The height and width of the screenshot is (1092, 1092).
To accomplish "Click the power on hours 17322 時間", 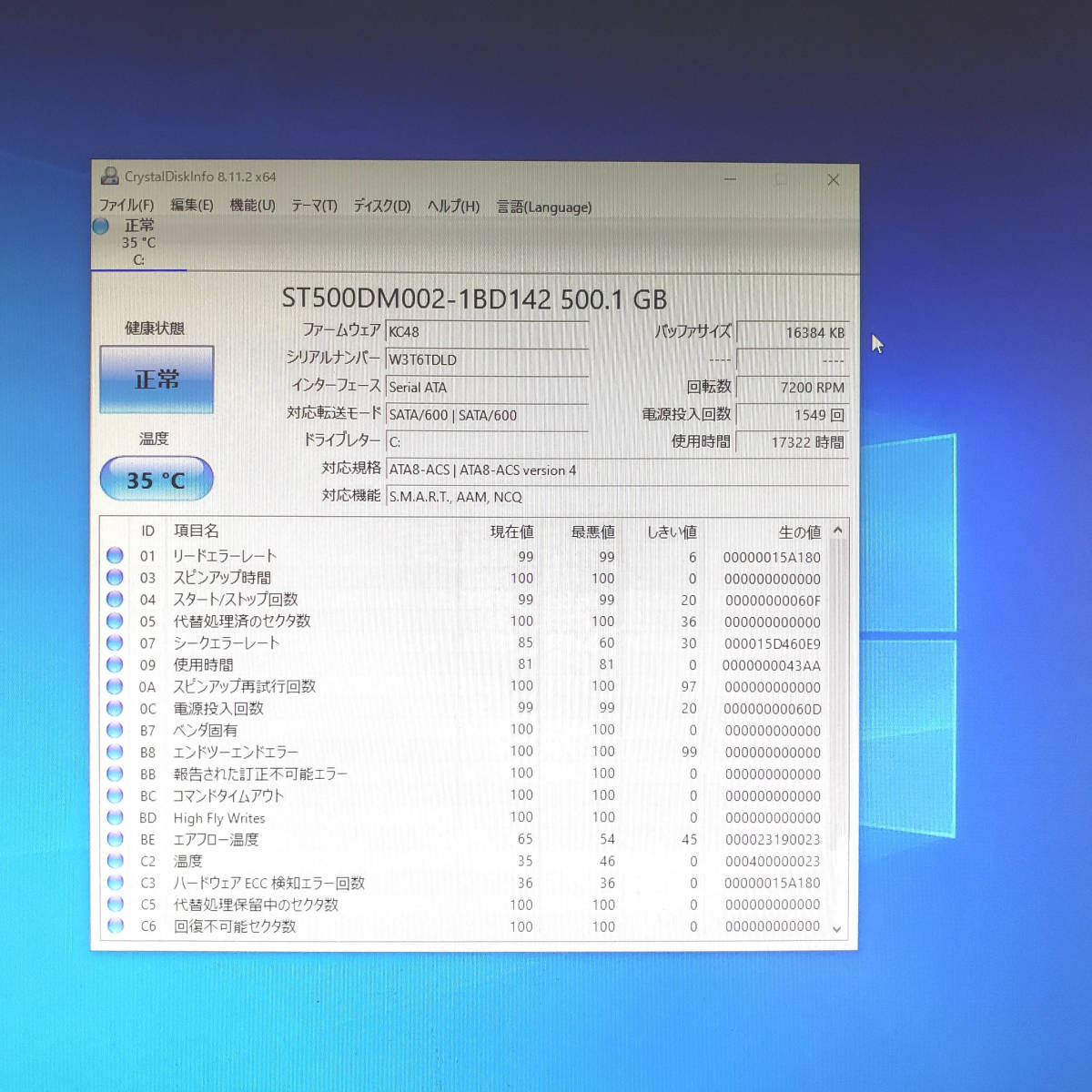I will click(792, 442).
